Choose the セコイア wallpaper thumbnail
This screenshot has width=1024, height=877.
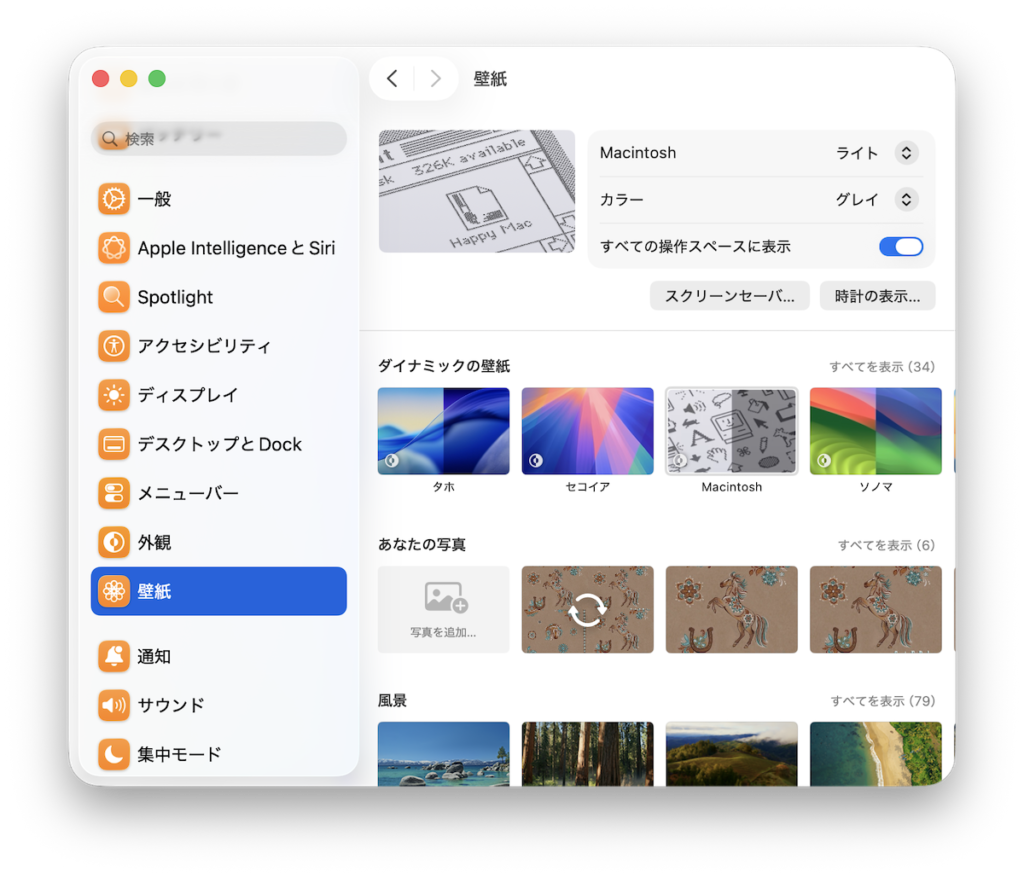(x=587, y=431)
